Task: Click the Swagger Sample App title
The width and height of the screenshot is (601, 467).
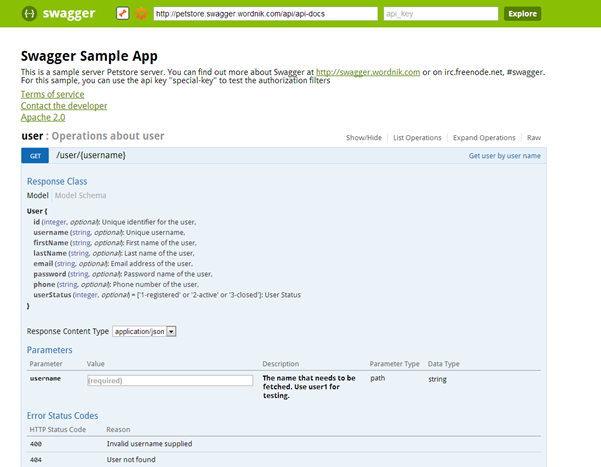Action: [x=89, y=56]
